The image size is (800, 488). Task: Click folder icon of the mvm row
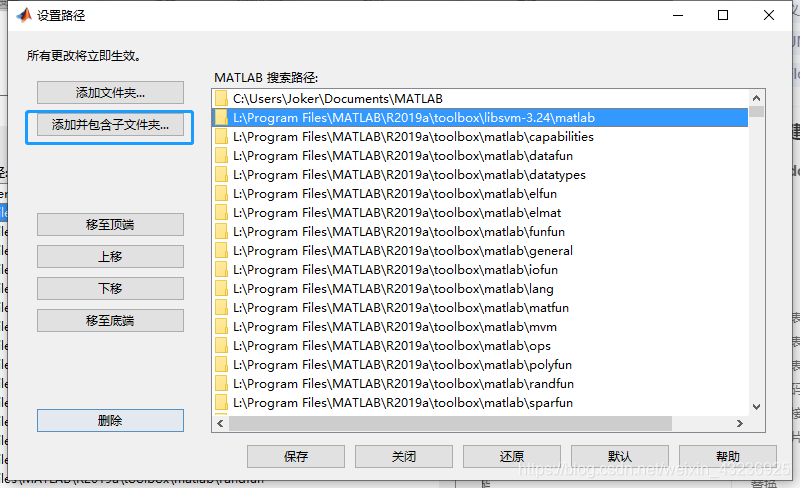point(221,327)
